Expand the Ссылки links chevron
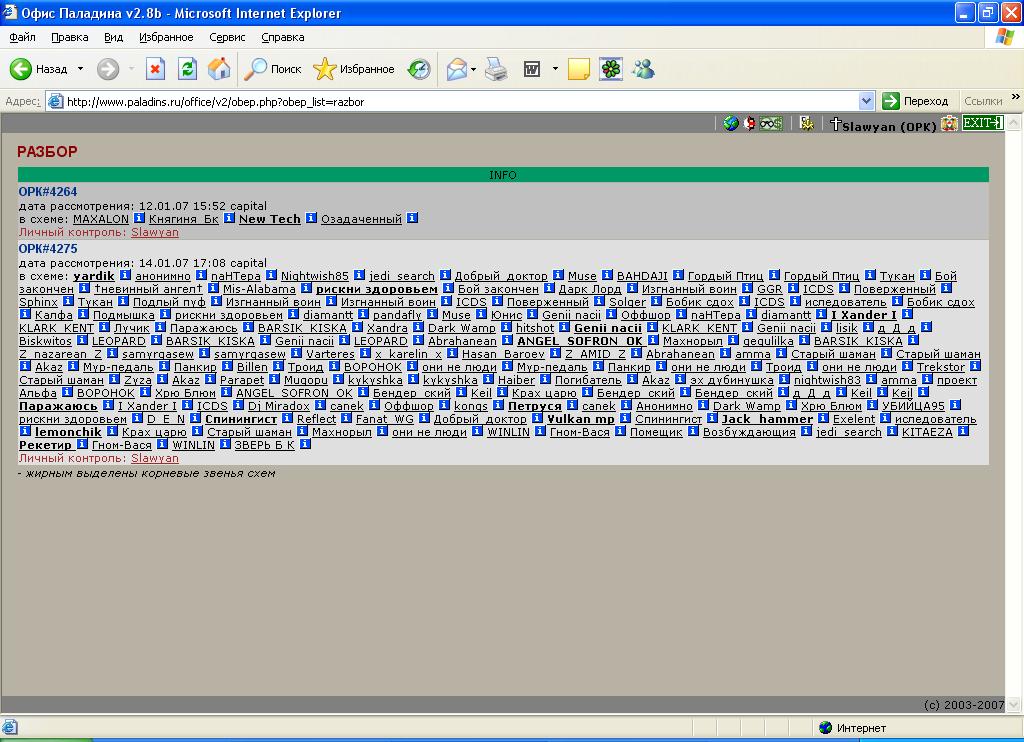Screen dimensions: 1024x742 point(1016,97)
